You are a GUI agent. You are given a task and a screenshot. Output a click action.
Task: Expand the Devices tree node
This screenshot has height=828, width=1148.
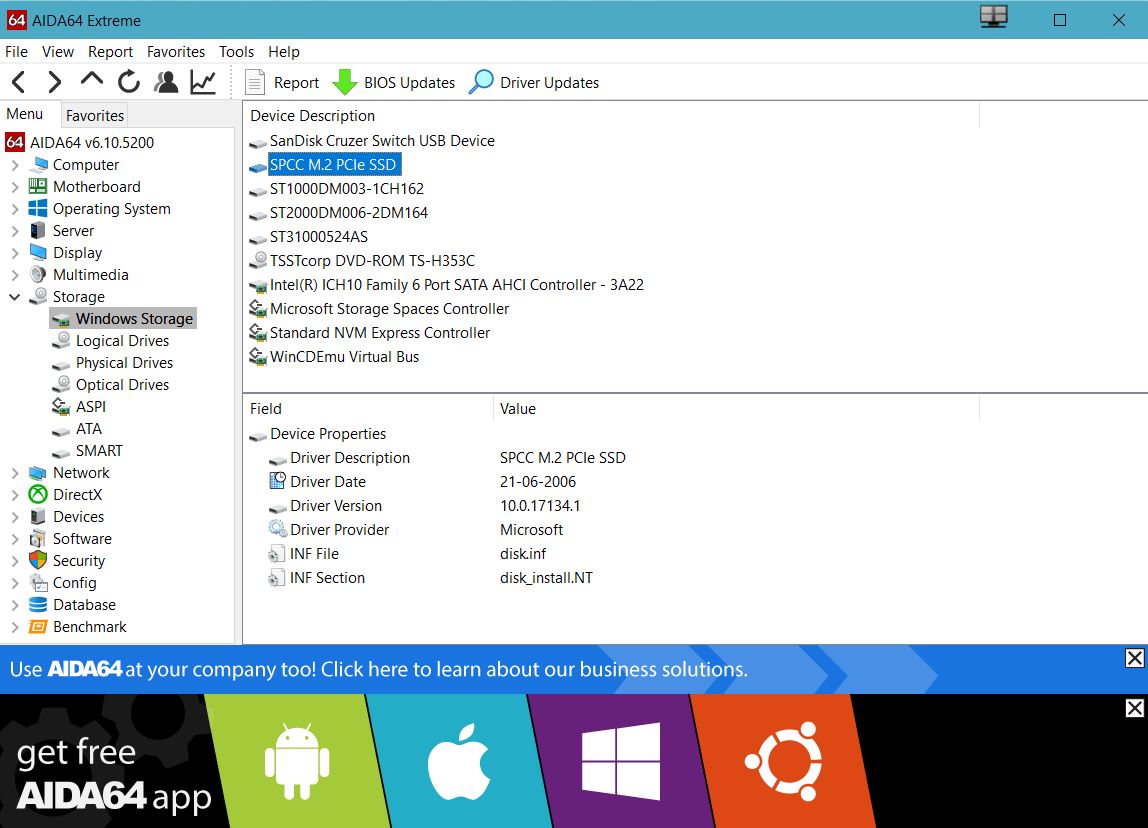(x=15, y=517)
